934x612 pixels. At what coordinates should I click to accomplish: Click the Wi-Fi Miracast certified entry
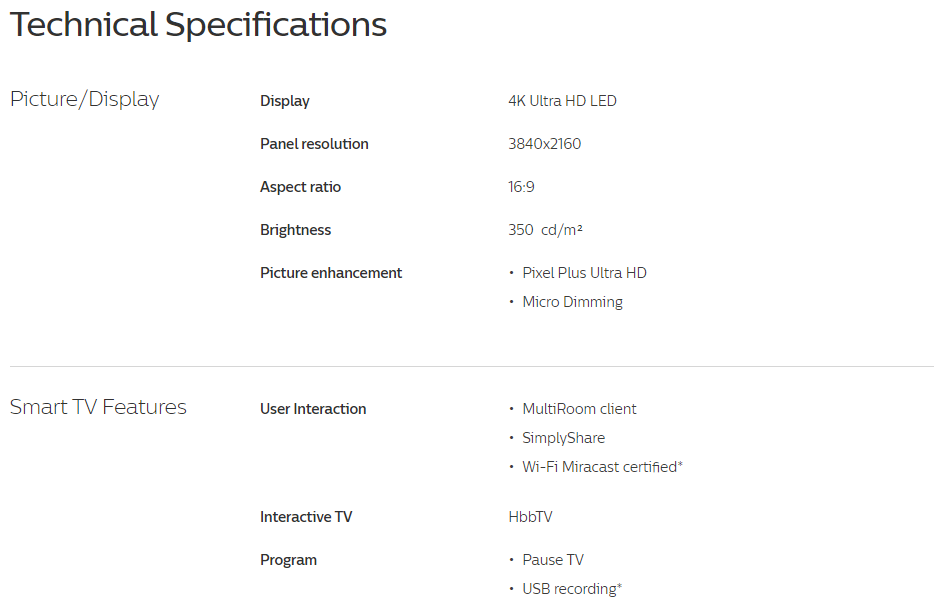pos(602,467)
